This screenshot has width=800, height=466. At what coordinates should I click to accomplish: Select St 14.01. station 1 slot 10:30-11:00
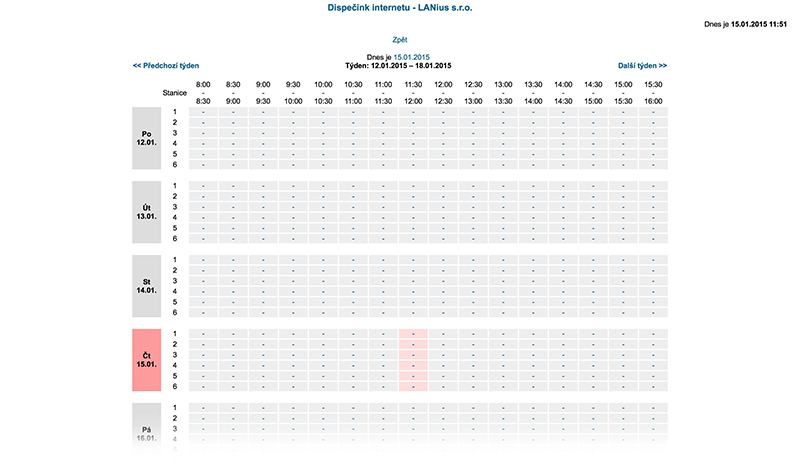coord(353,260)
